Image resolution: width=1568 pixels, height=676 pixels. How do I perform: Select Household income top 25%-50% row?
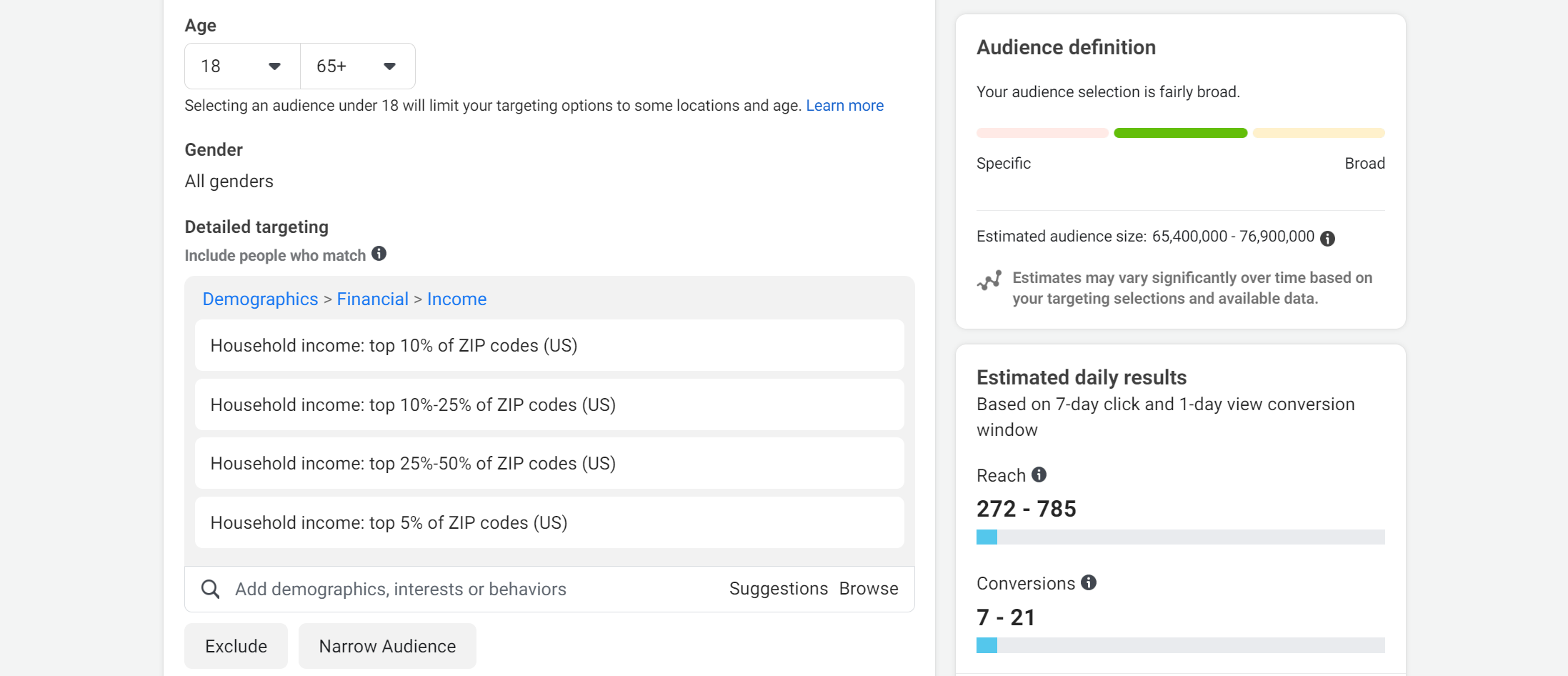[x=549, y=463]
